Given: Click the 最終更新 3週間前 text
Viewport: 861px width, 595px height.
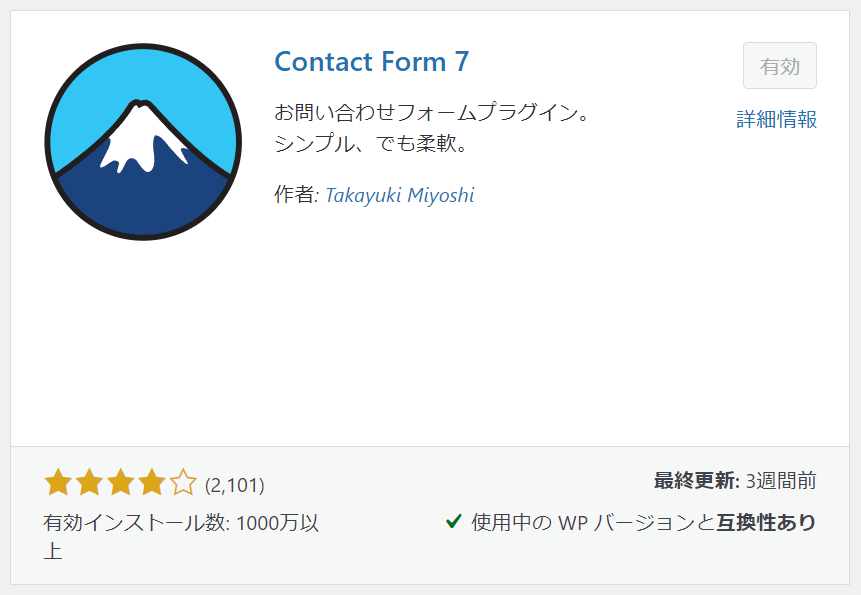Looking at the screenshot, I should pos(735,481).
